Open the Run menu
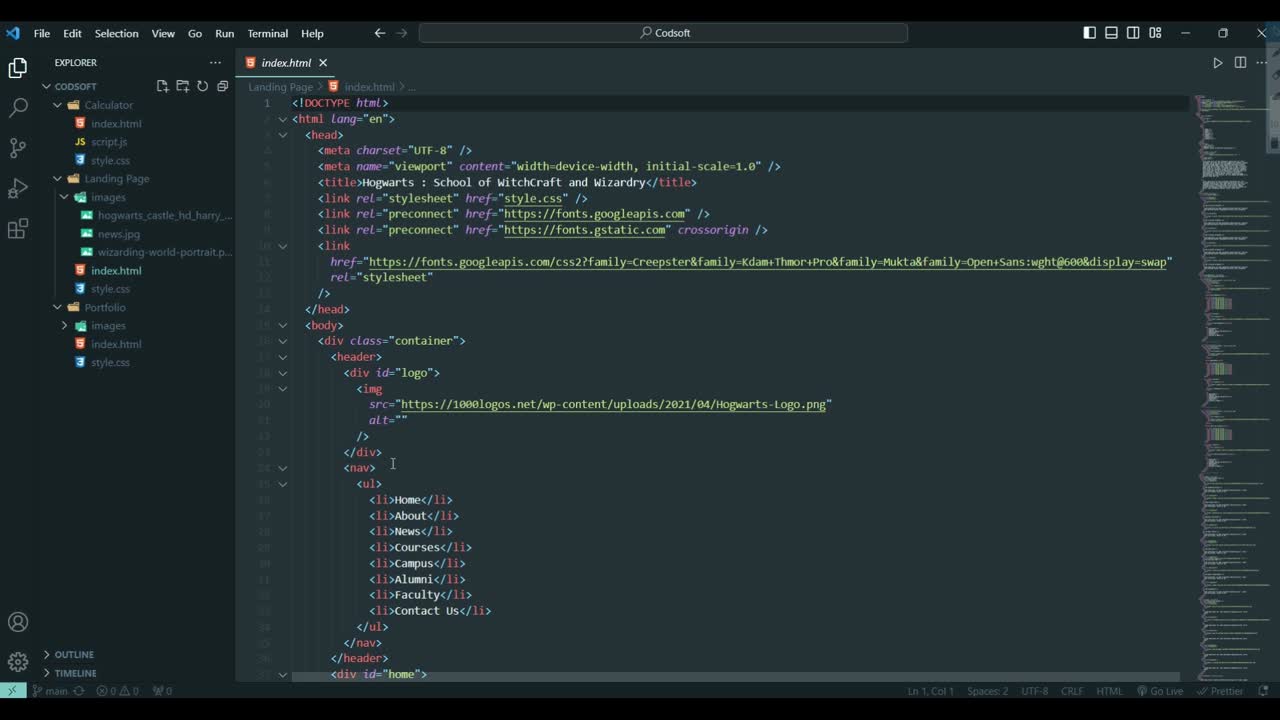Screen dimensions: 1280x720 [x=225, y=33]
